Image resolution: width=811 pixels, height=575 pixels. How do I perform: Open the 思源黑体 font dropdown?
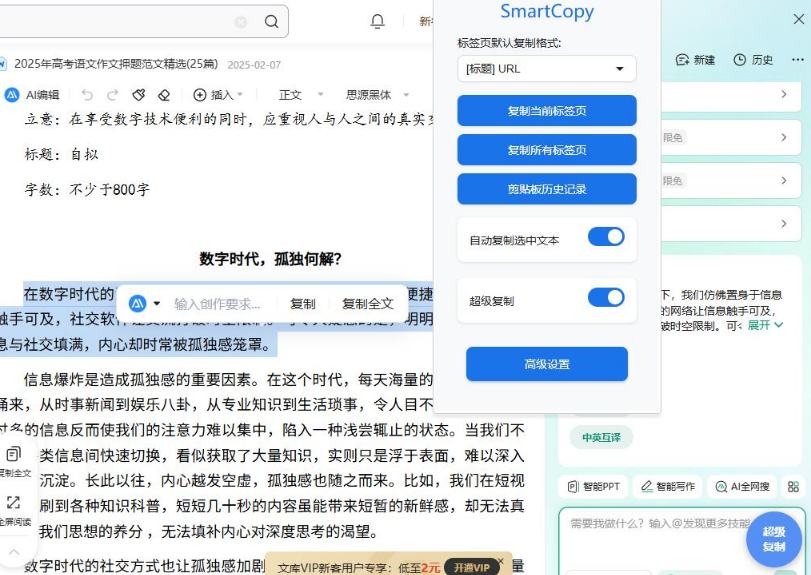tap(377, 95)
